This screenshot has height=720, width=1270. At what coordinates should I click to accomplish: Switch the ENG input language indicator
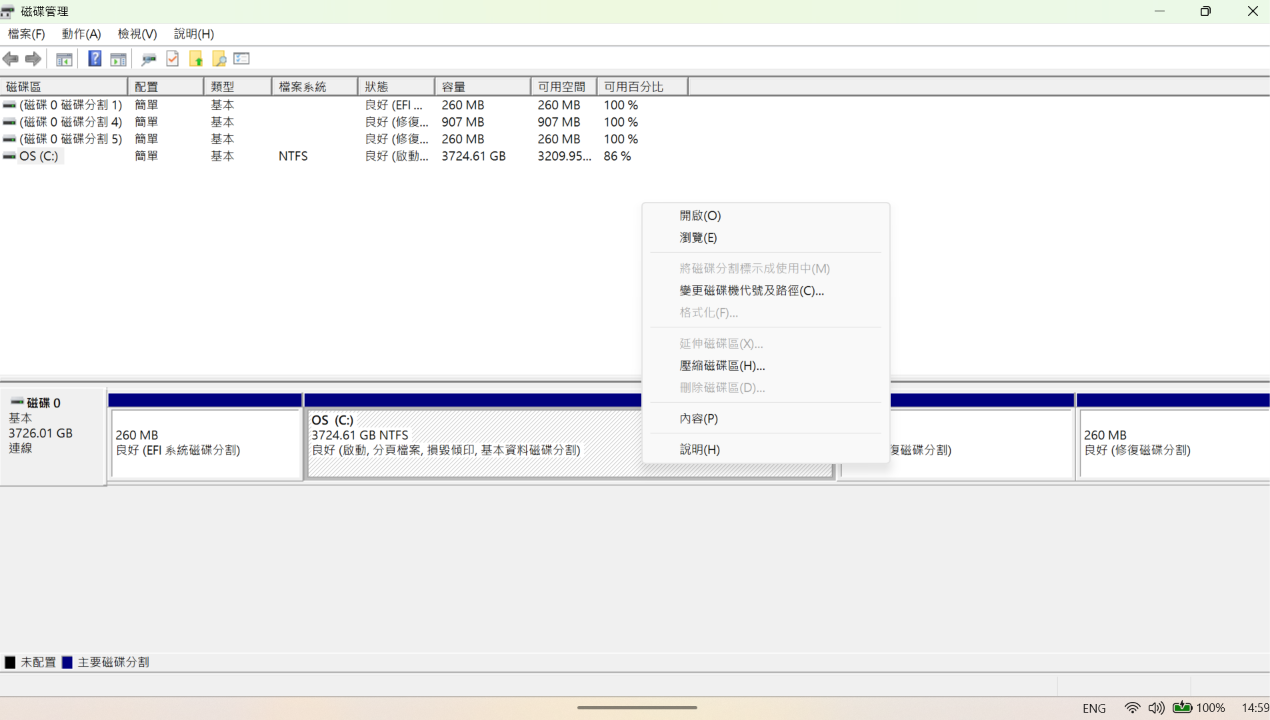click(x=1094, y=708)
